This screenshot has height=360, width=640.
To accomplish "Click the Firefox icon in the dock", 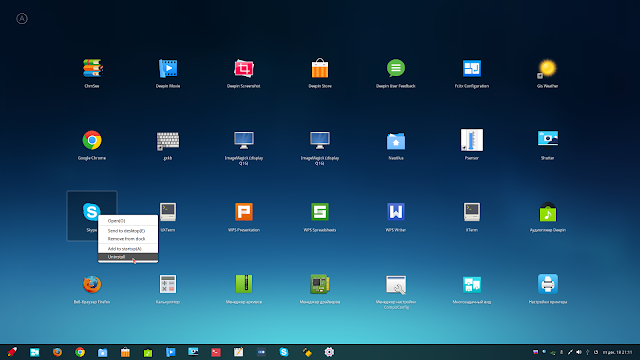I will (x=57, y=352).
